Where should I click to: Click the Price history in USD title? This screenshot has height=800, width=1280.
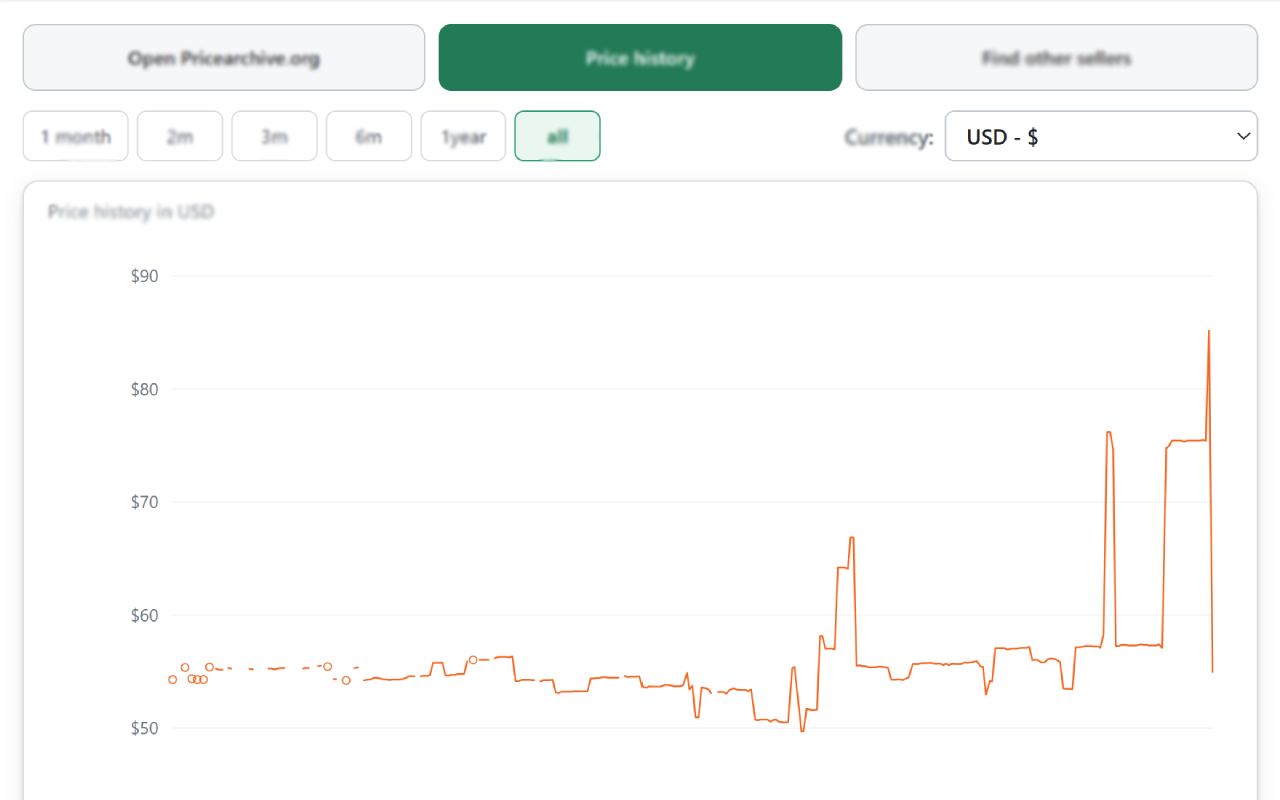pos(131,212)
